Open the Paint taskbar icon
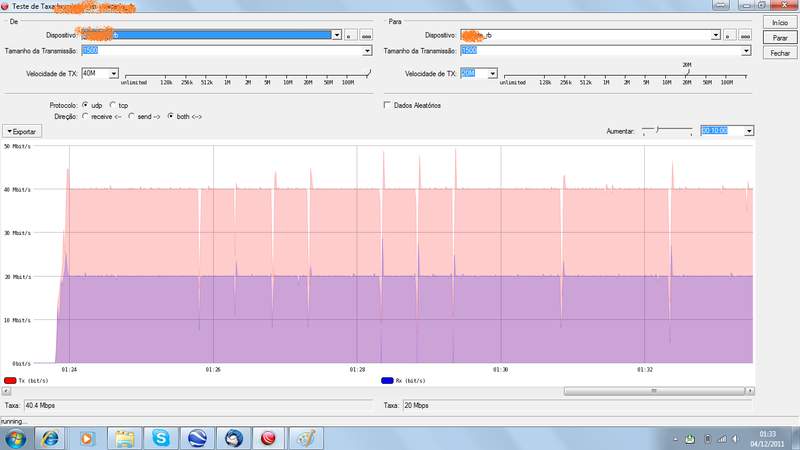This screenshot has width=800, height=450. click(x=305, y=438)
